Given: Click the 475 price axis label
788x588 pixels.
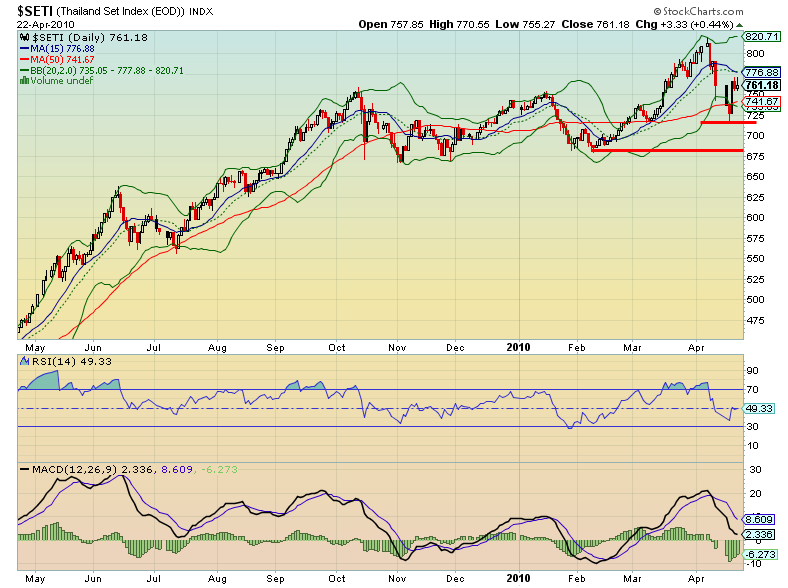Looking at the screenshot, I should [x=755, y=320].
